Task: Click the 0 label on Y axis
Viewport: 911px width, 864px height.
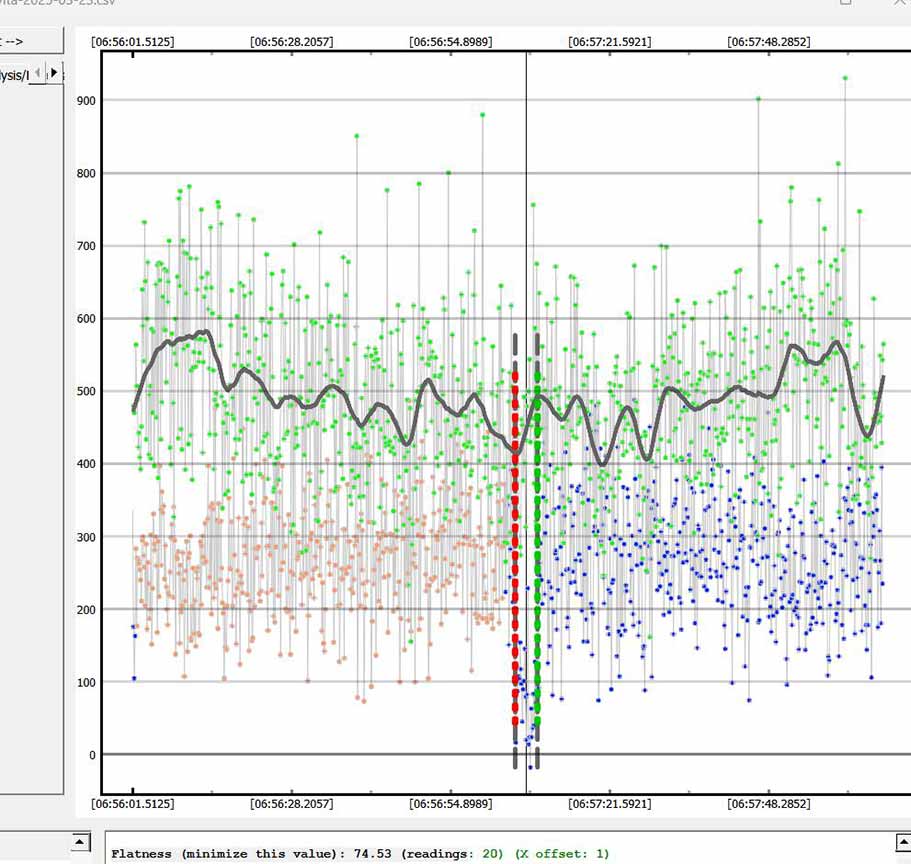Action: click(92, 755)
